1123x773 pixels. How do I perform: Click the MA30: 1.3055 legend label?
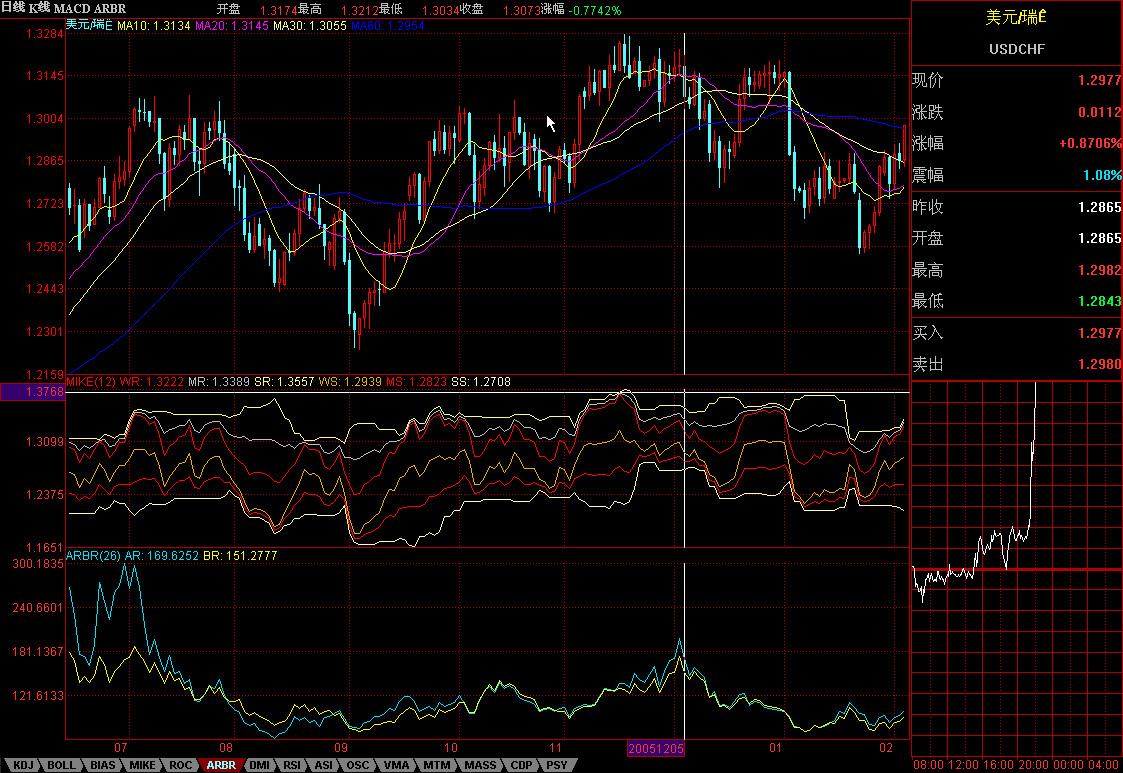point(309,26)
